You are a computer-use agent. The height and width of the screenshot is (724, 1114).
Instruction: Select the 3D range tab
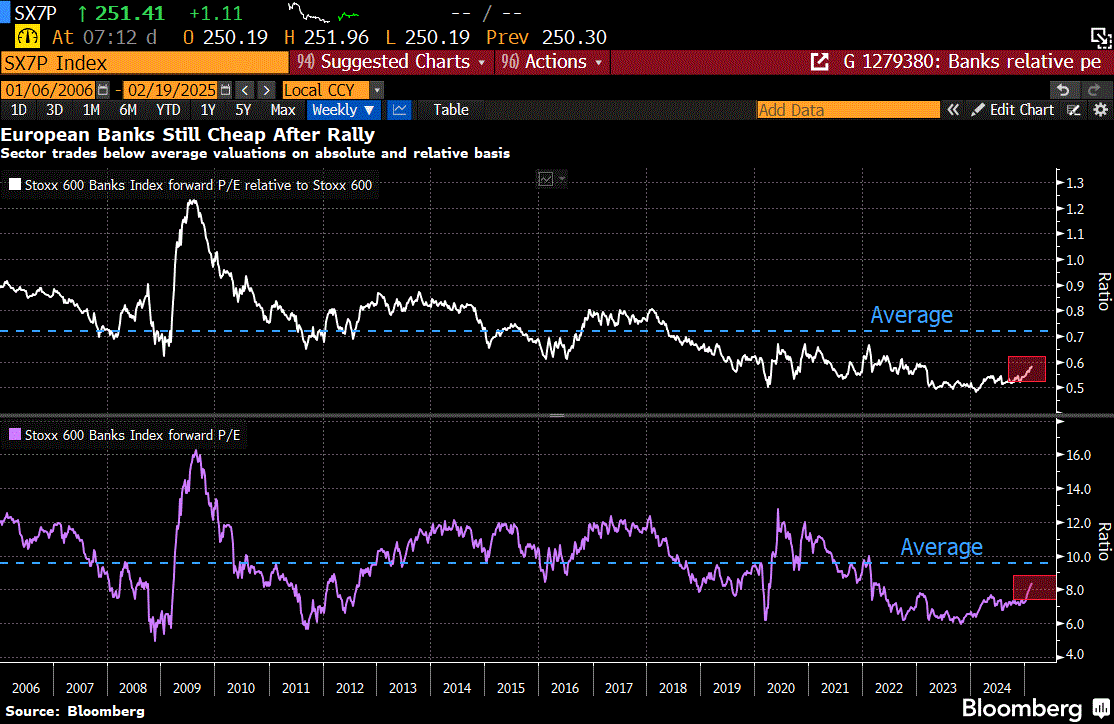coord(54,110)
